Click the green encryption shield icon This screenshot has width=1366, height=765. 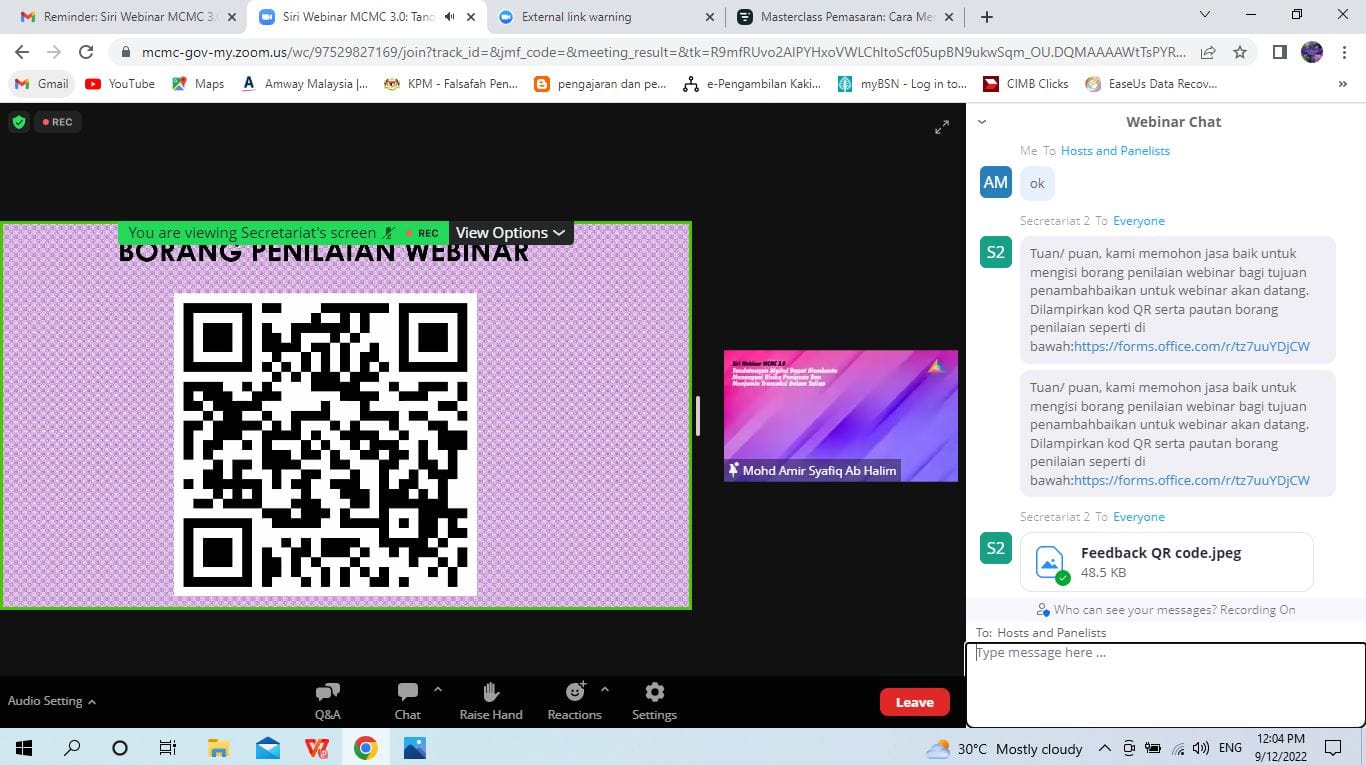(x=18, y=122)
